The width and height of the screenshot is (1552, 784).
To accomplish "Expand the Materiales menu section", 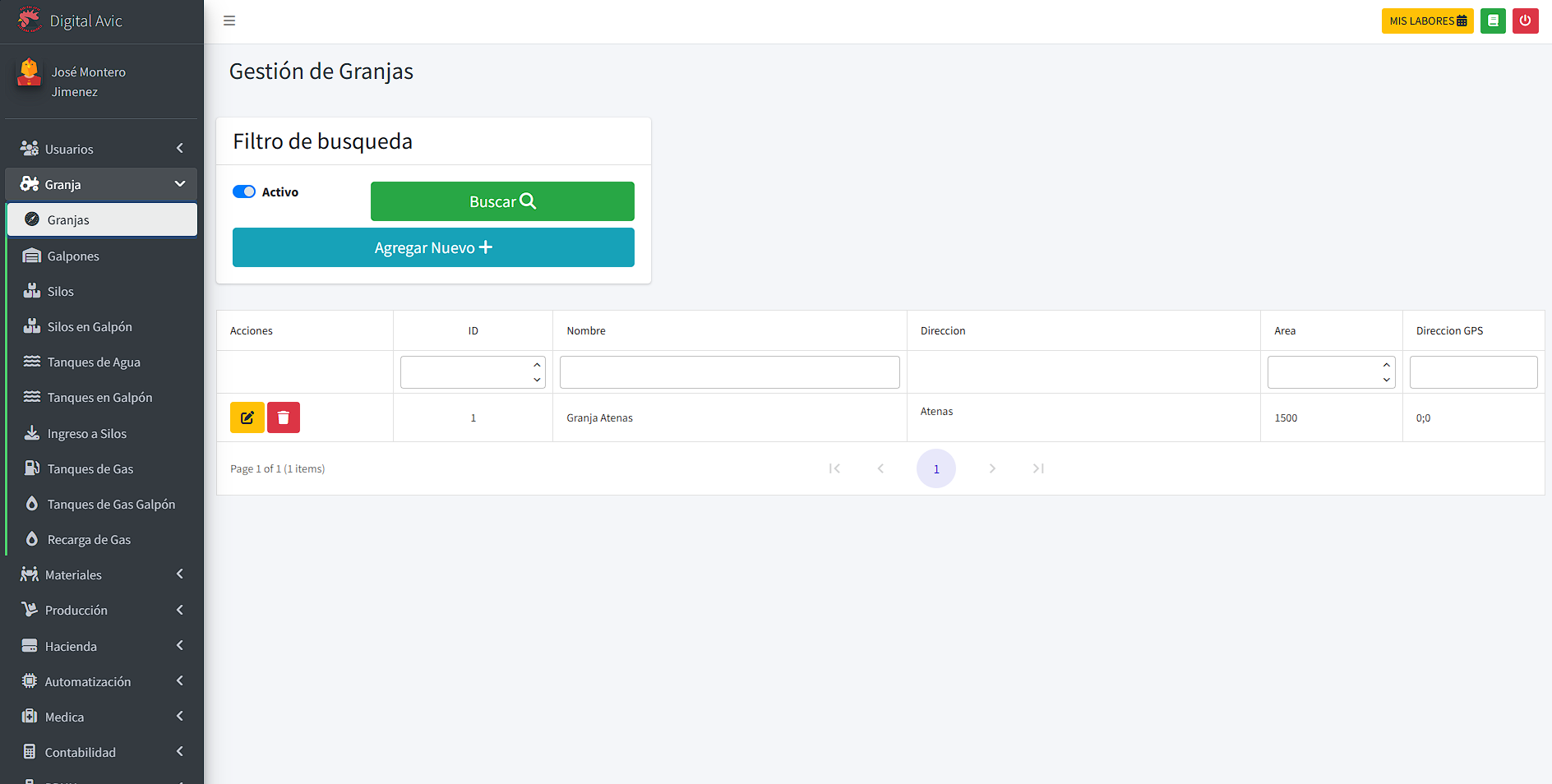I will pos(101,574).
